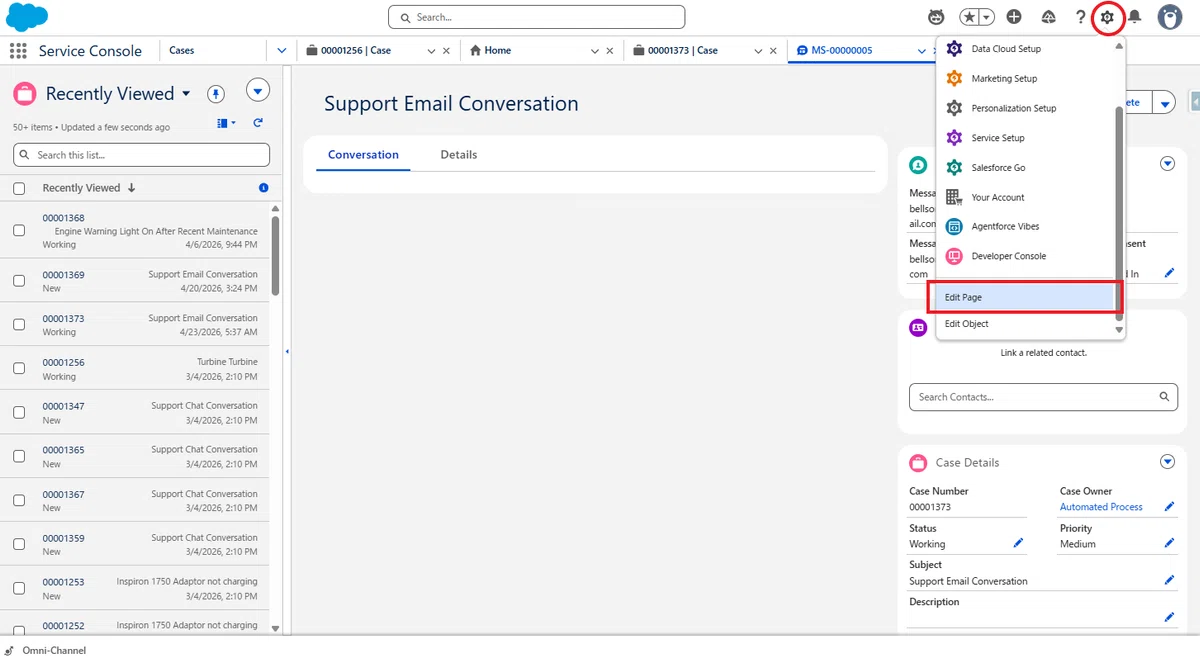Sort by Recently Viewed column header
Screen dimensions: 1200x663
click(x=89, y=188)
